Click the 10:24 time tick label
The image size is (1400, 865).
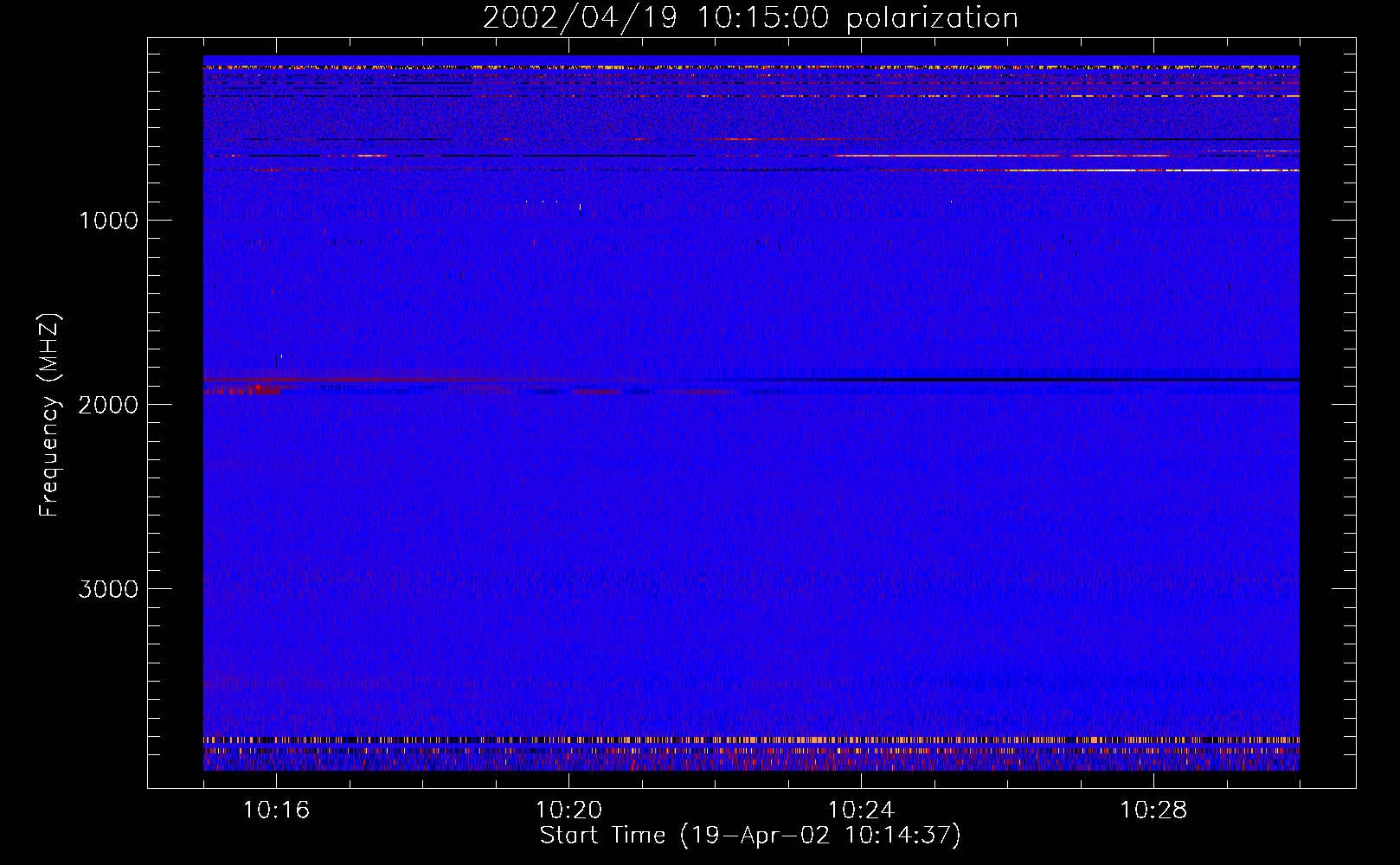point(861,811)
